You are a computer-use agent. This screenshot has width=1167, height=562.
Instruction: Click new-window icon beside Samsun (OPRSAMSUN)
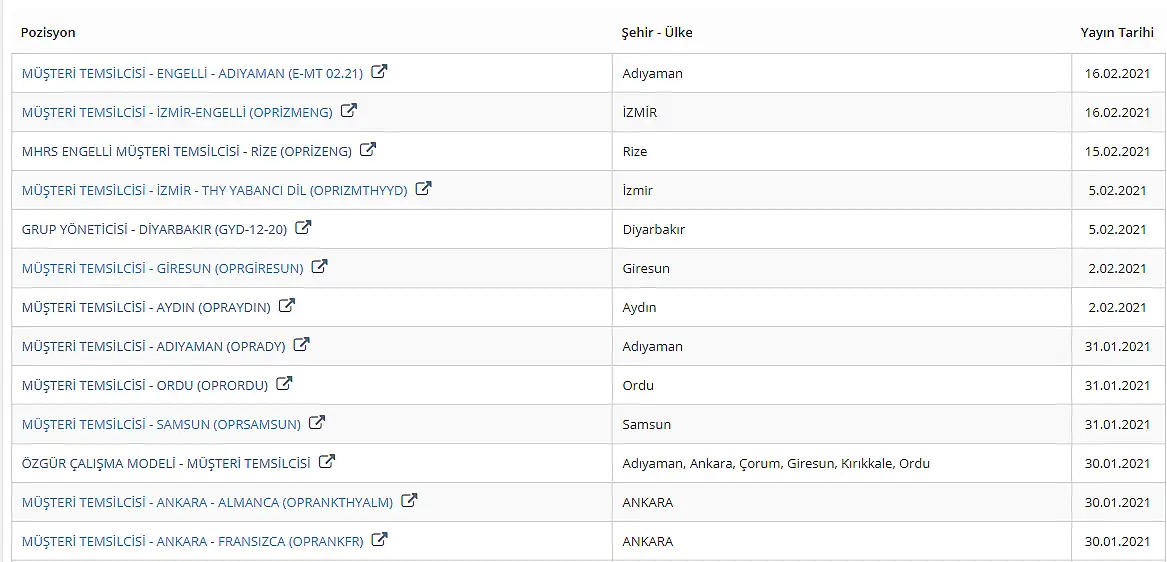pos(317,422)
